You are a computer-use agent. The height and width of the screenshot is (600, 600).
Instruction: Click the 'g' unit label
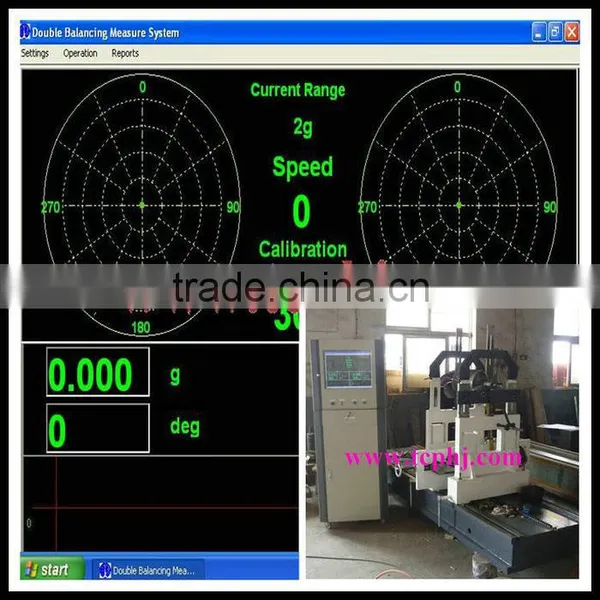point(175,376)
